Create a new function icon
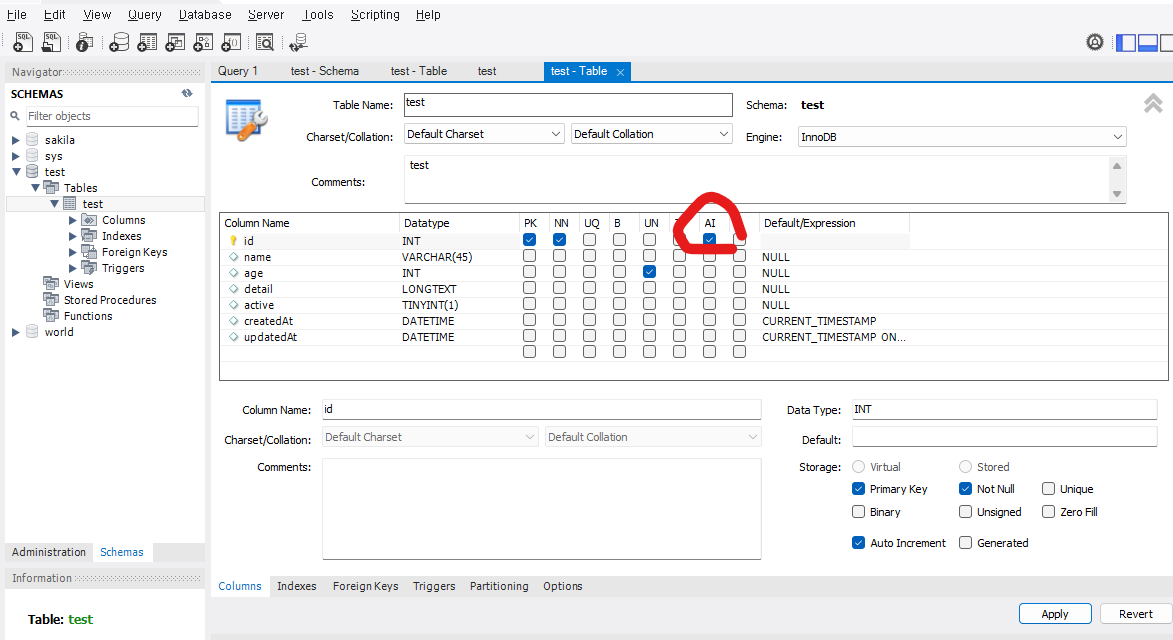Image resolution: width=1173 pixels, height=640 pixels. [231, 42]
